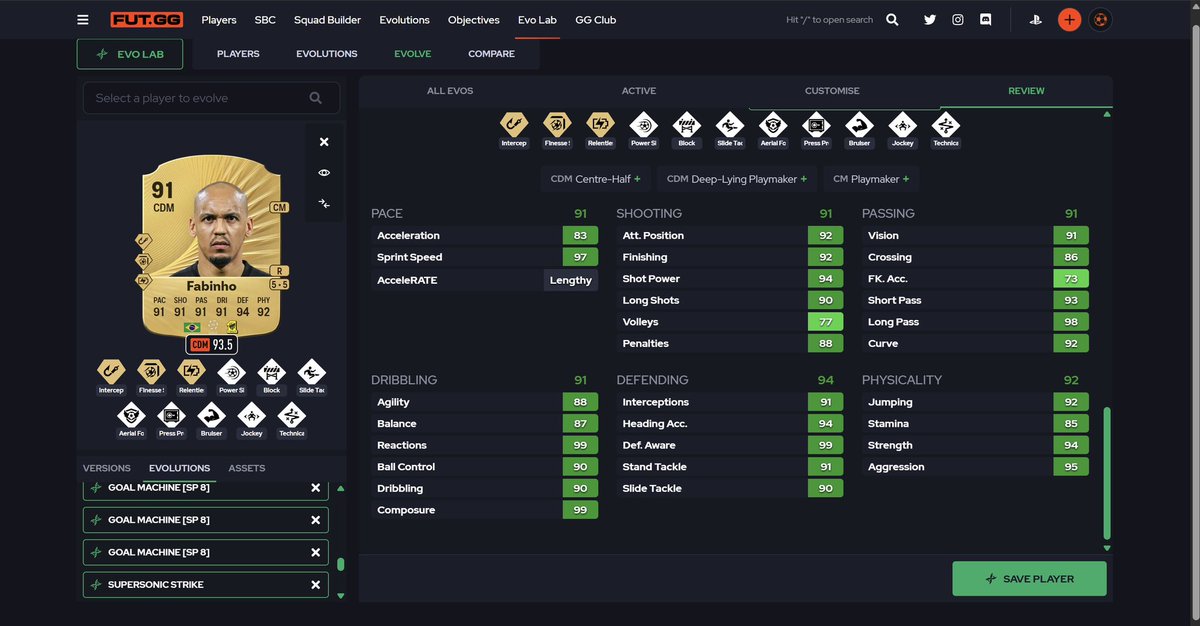This screenshot has height=626, width=1200.
Task: Click evolutions list scroll-down arrow
Action: pyautogui.click(x=340, y=596)
